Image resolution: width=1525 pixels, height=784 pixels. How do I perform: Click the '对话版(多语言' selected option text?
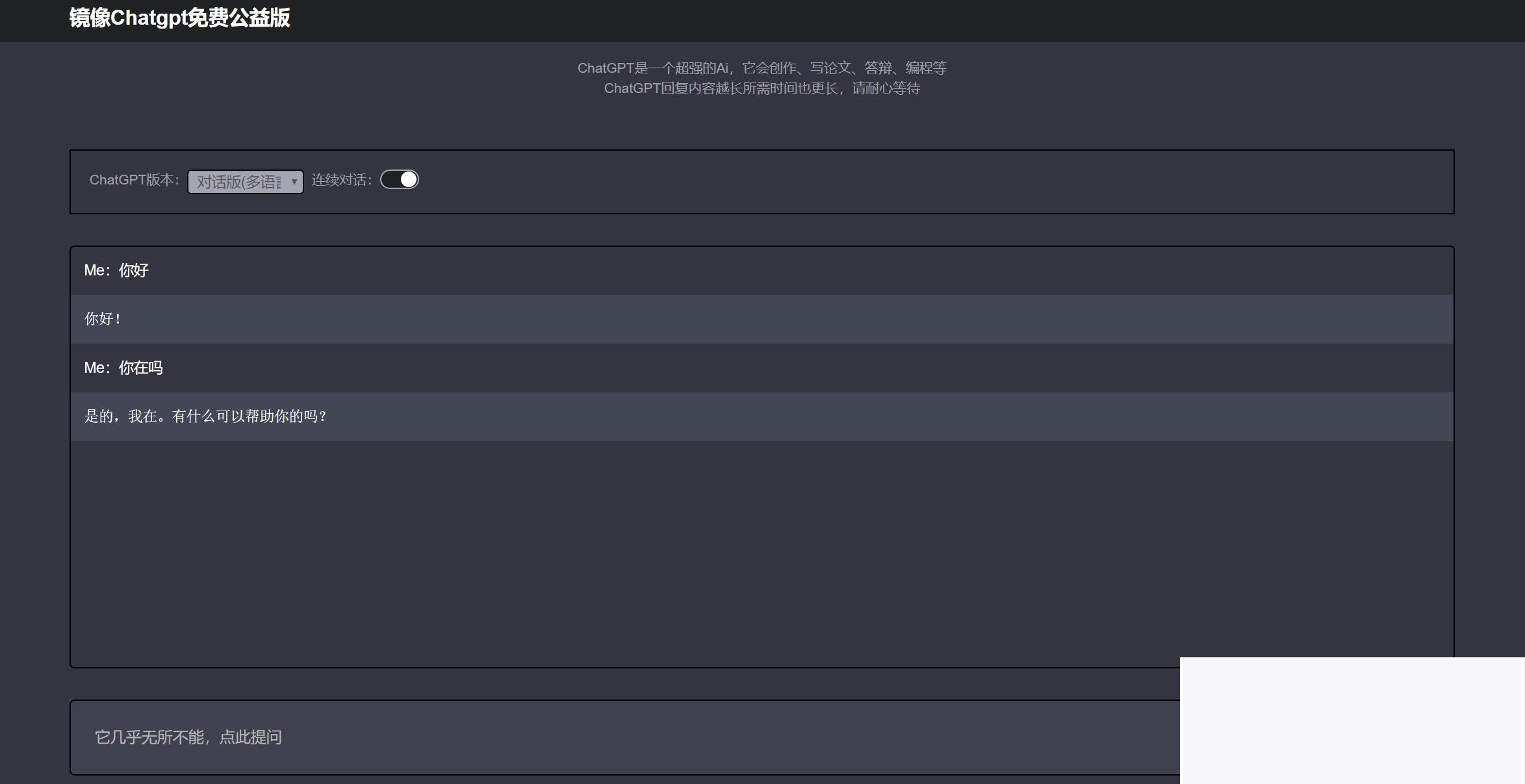tap(238, 182)
